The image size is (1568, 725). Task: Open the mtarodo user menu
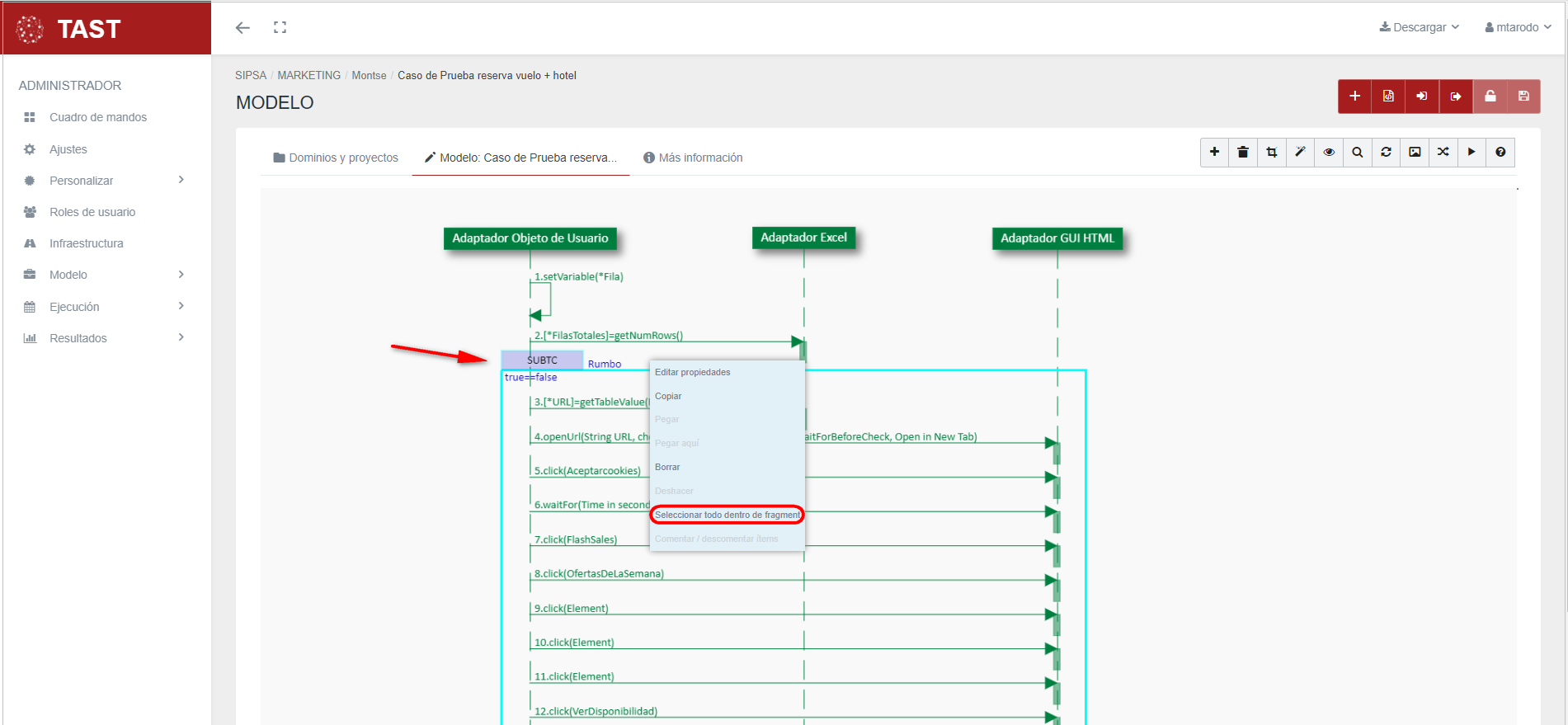[1518, 27]
